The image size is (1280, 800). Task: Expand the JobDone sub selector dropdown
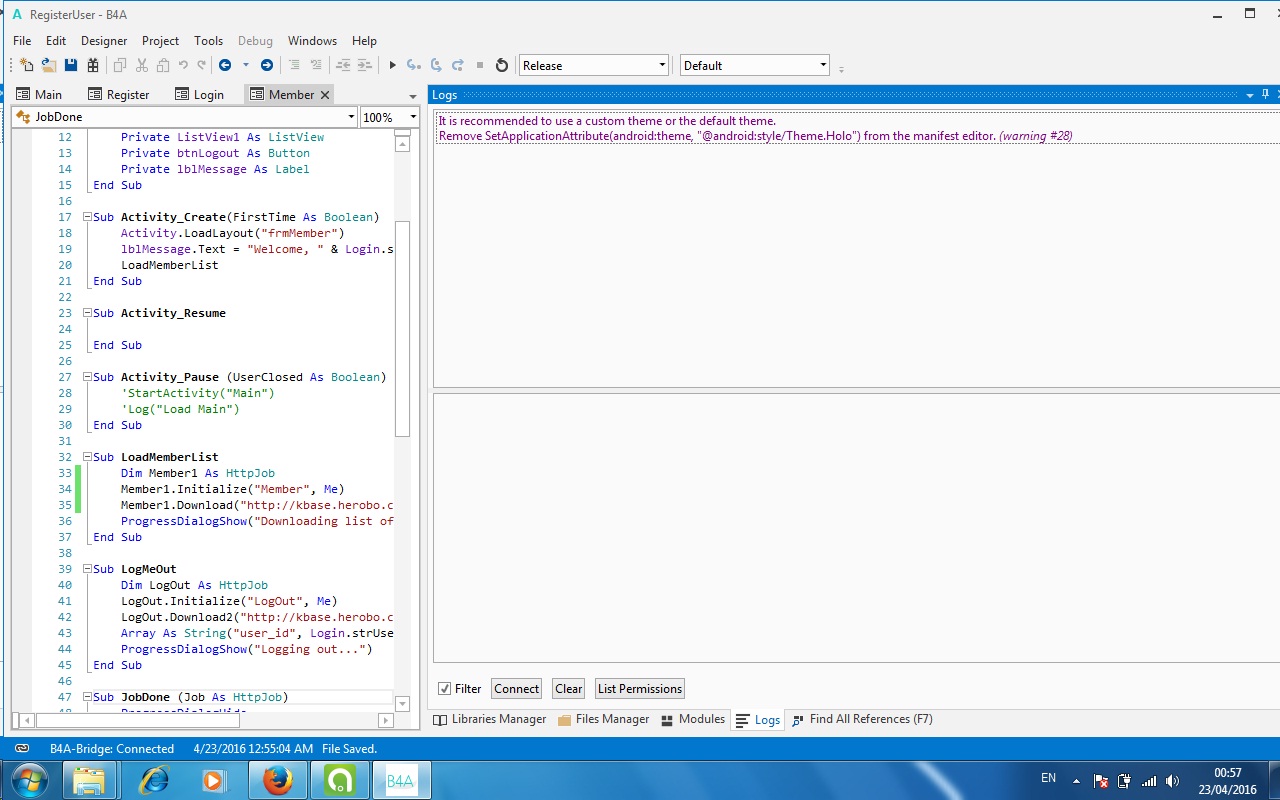click(351, 117)
